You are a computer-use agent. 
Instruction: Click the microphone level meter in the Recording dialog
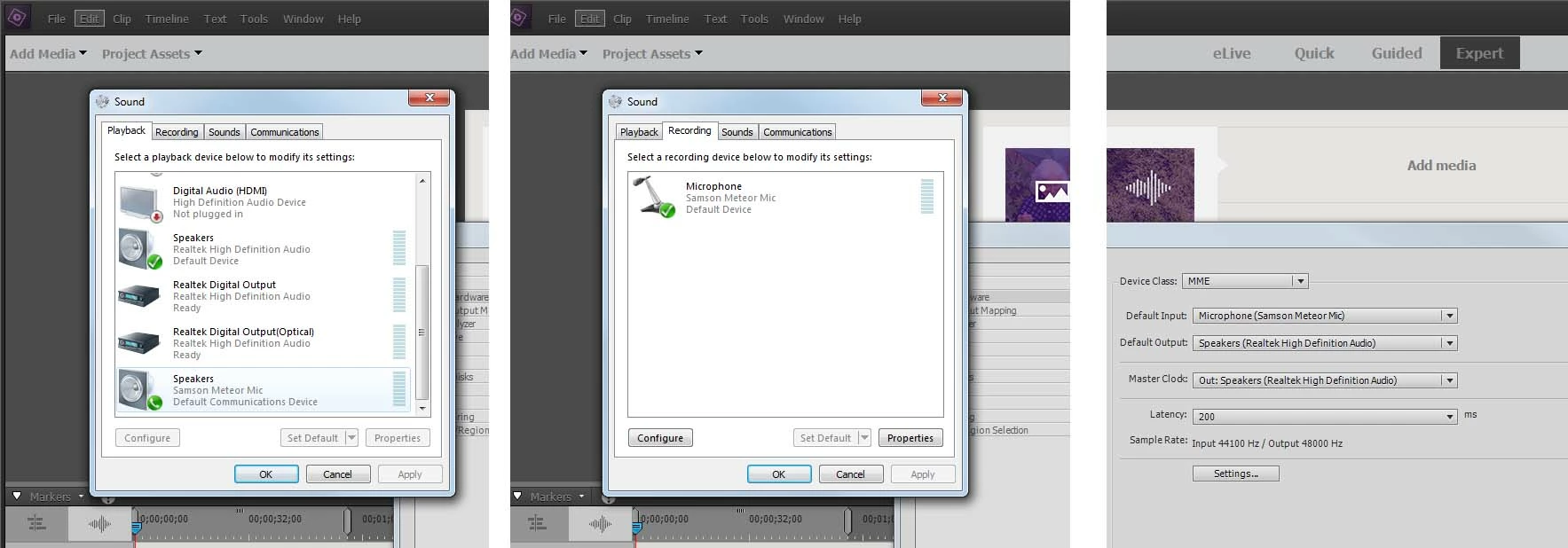click(x=927, y=196)
